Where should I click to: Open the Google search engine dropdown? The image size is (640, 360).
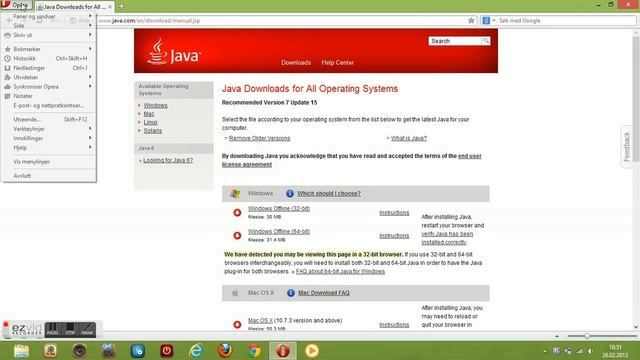489,20
